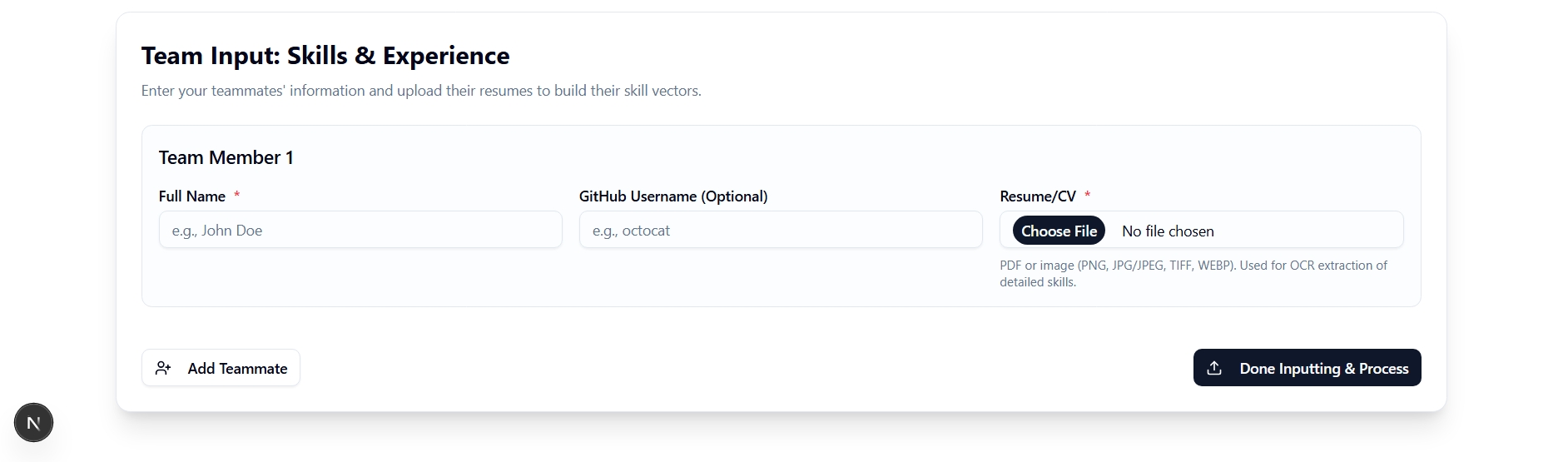Click the 'No file chosen' text
The height and width of the screenshot is (462, 1568).
tap(1167, 231)
